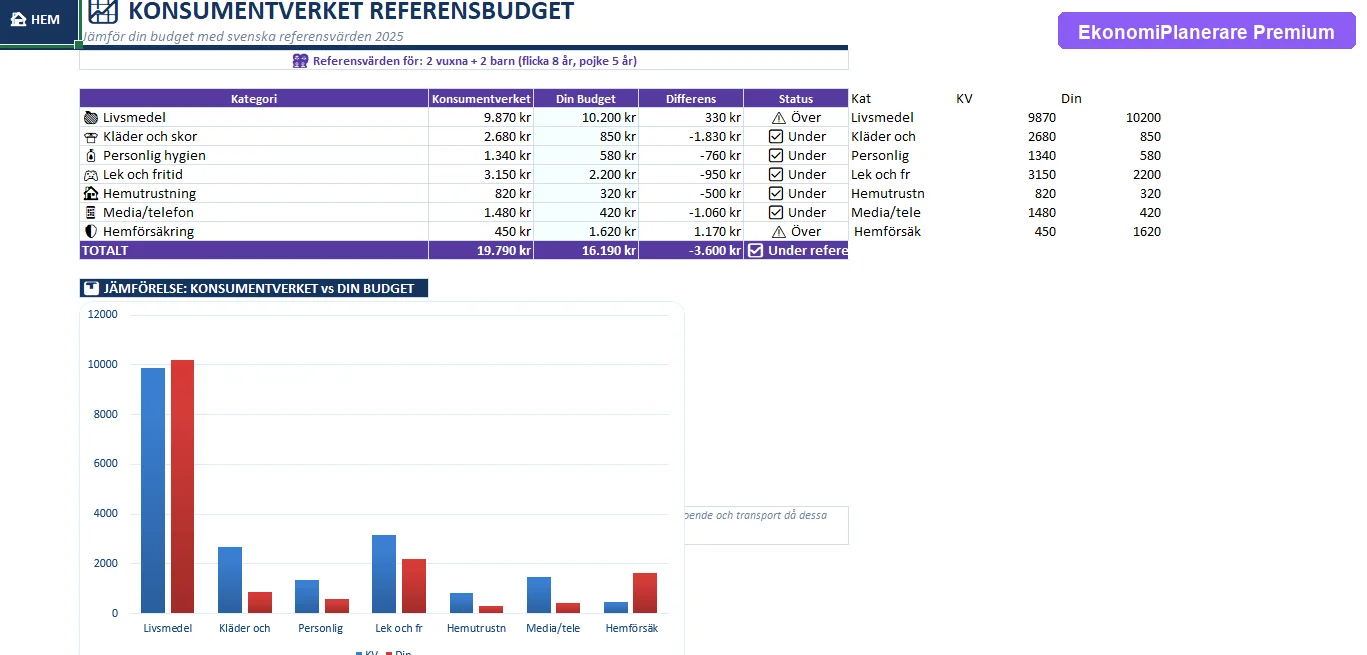Select the 16.190 kr total budget cell
The image size is (1367, 655).
[x=586, y=251]
